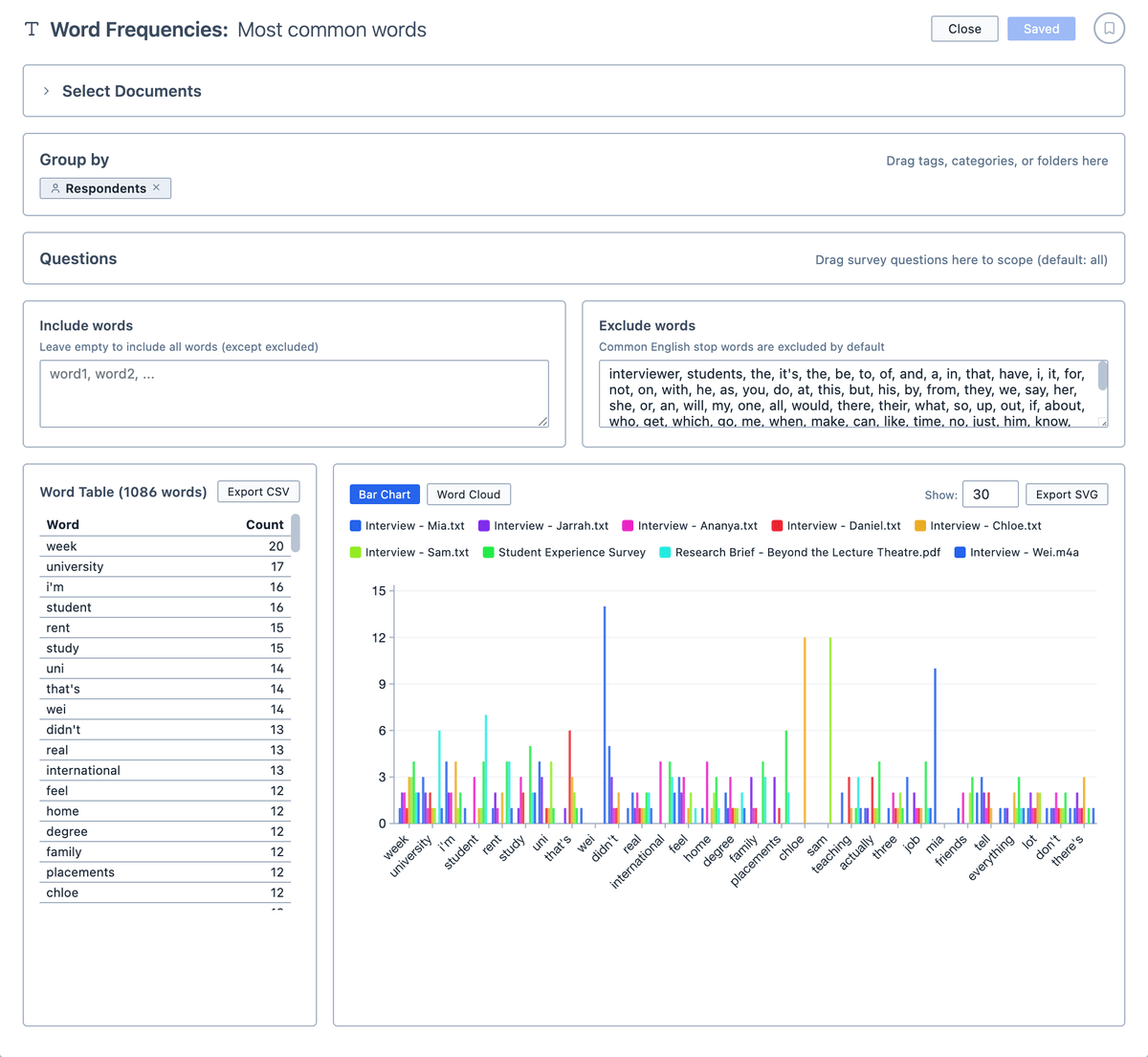
Task: Click the Word Frequencies text-tool icon
Action: pos(32,29)
